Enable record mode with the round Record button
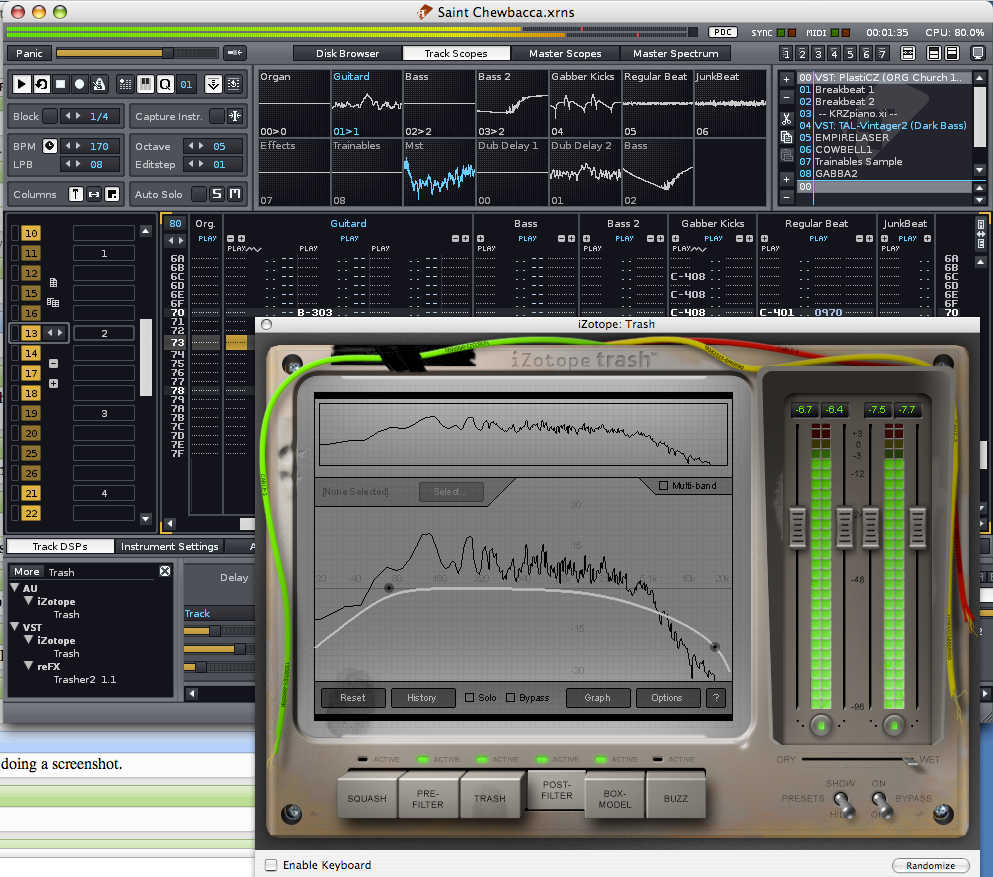This screenshot has height=877, width=993. [x=79, y=84]
